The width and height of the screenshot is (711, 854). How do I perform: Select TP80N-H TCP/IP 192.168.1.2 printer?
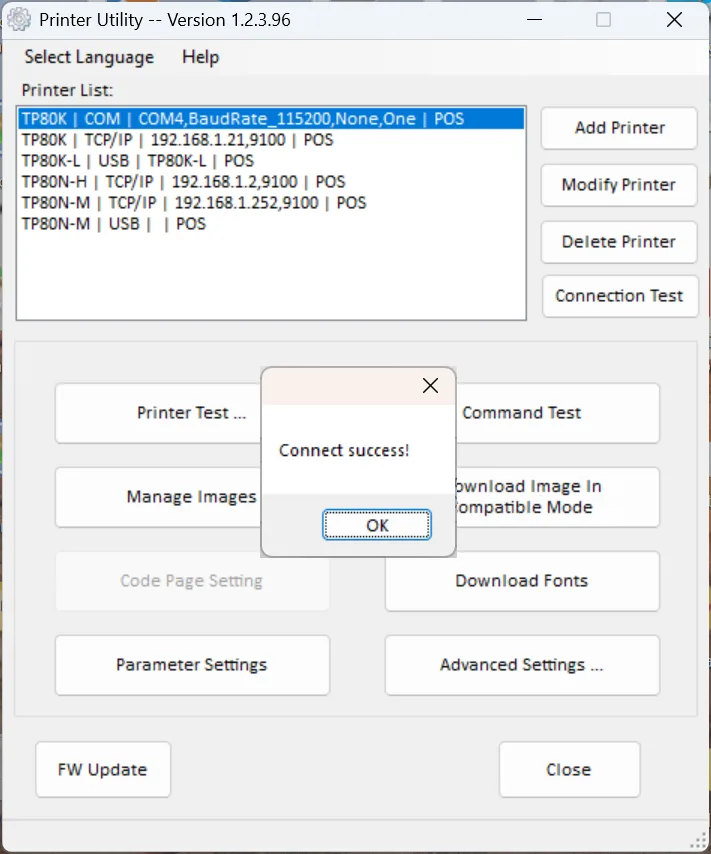[184, 182]
